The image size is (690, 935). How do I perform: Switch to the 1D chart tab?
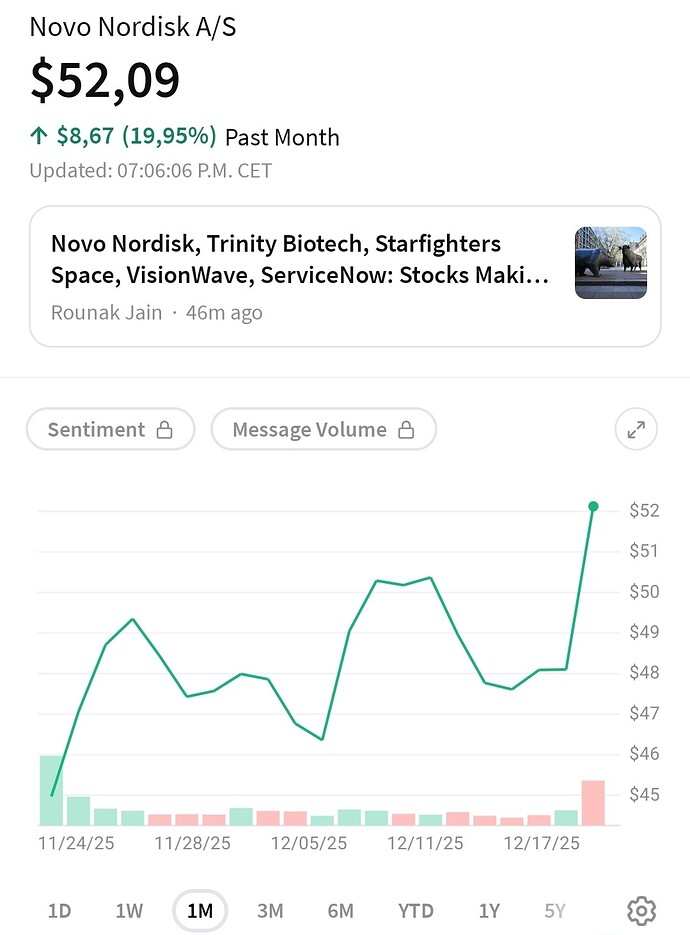[x=59, y=910]
